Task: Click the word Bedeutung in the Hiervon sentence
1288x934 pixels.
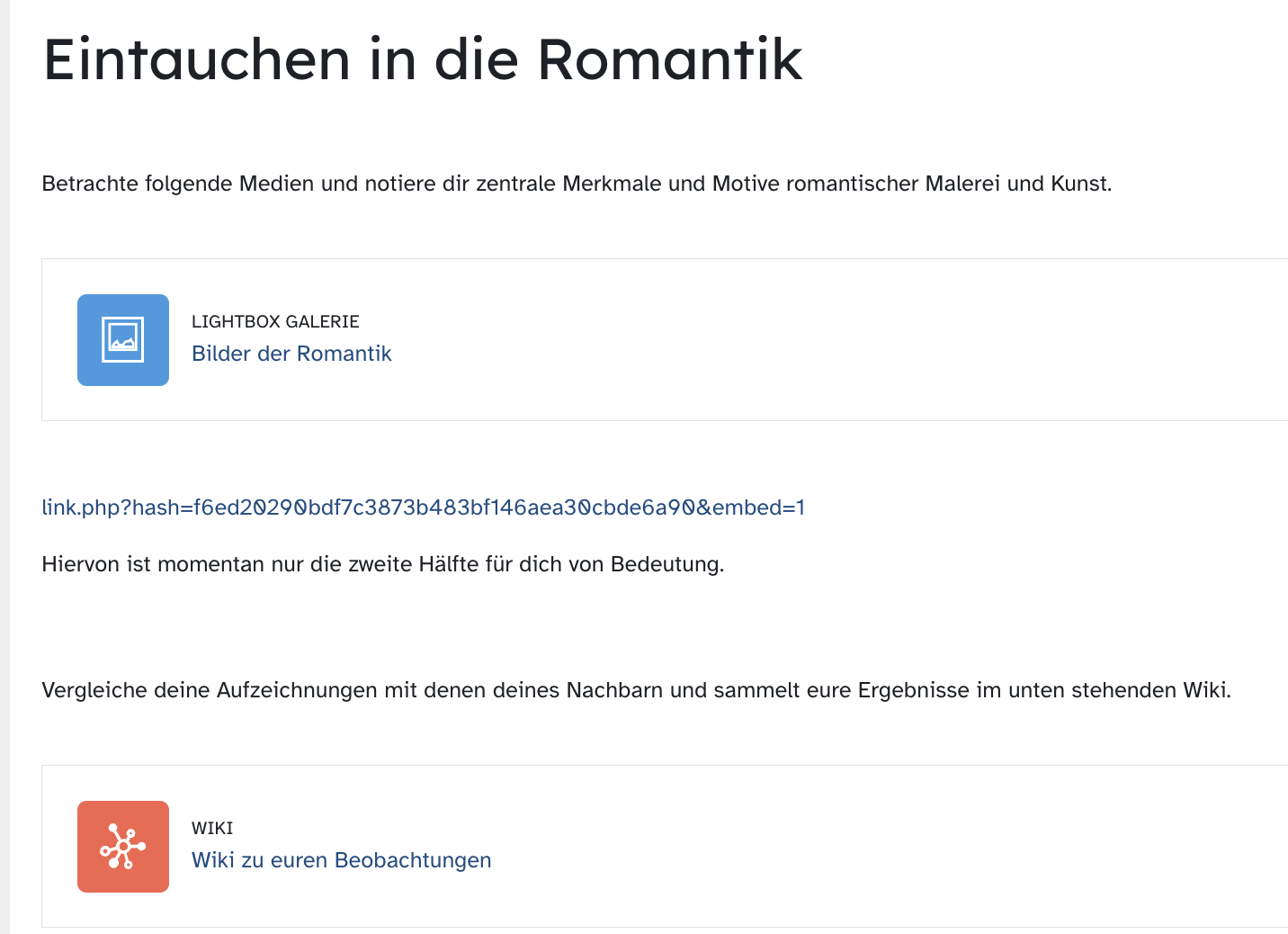Action: click(x=666, y=564)
